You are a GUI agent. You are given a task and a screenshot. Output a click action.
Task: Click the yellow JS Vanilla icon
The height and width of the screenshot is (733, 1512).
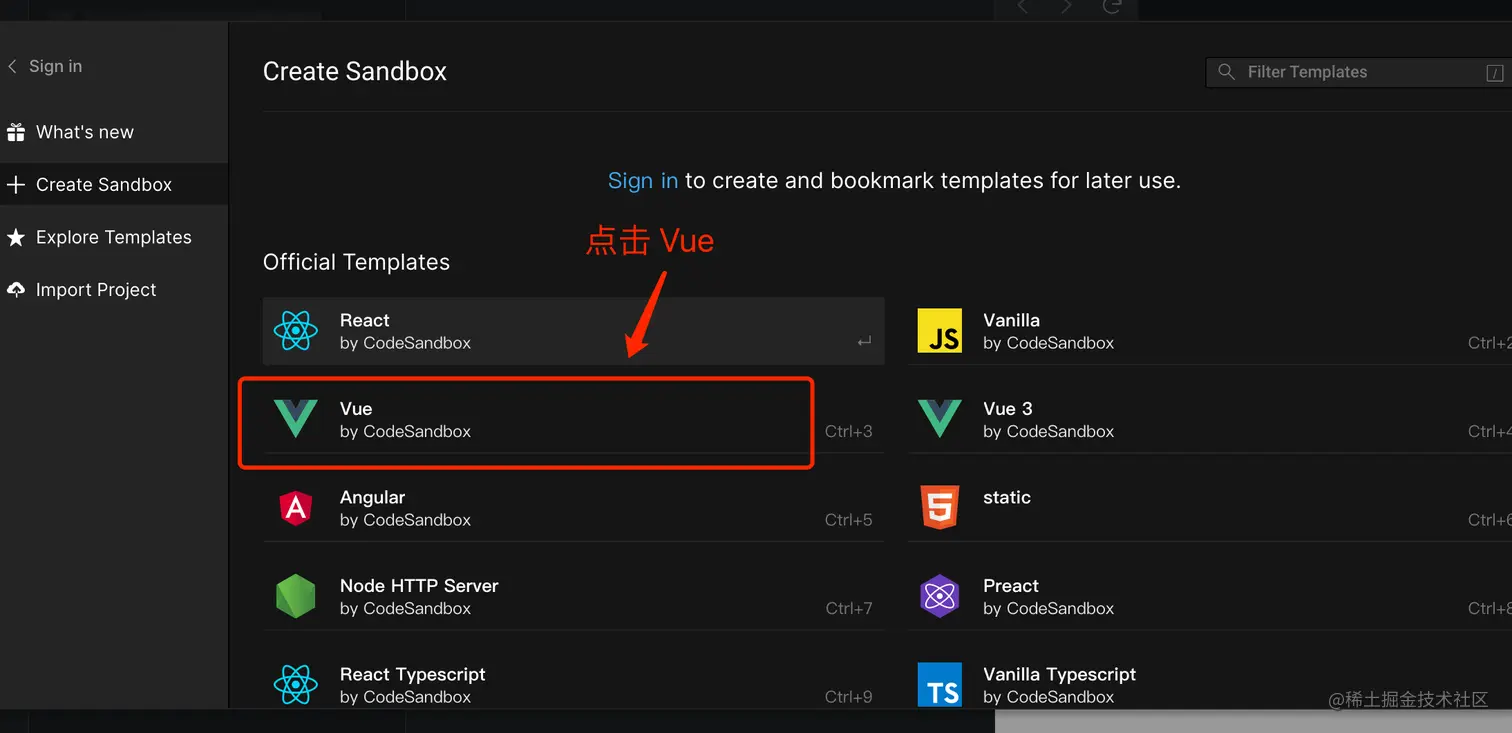click(939, 331)
